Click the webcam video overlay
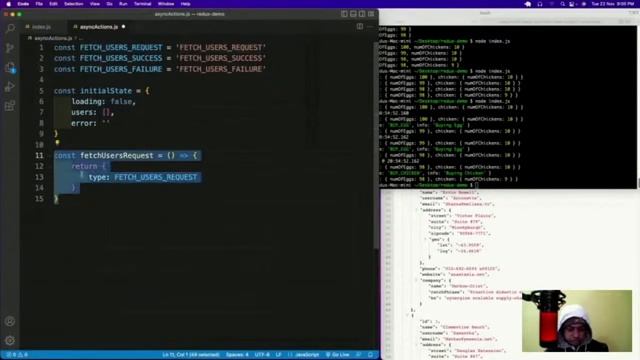Image resolution: width=640 pixels, height=360 pixels. 577,321
